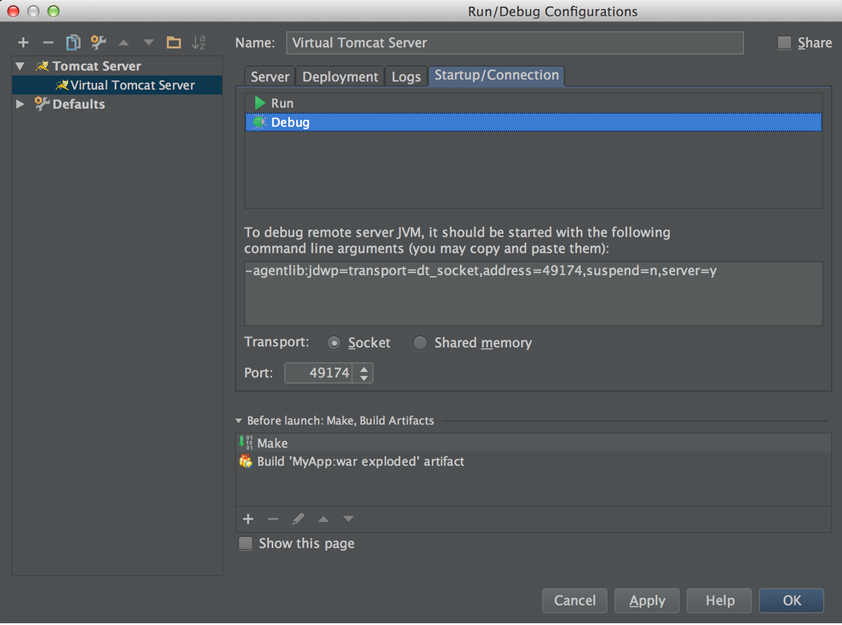842x625 pixels.
Task: Select the Make before-launch row
Action: [x=533, y=443]
